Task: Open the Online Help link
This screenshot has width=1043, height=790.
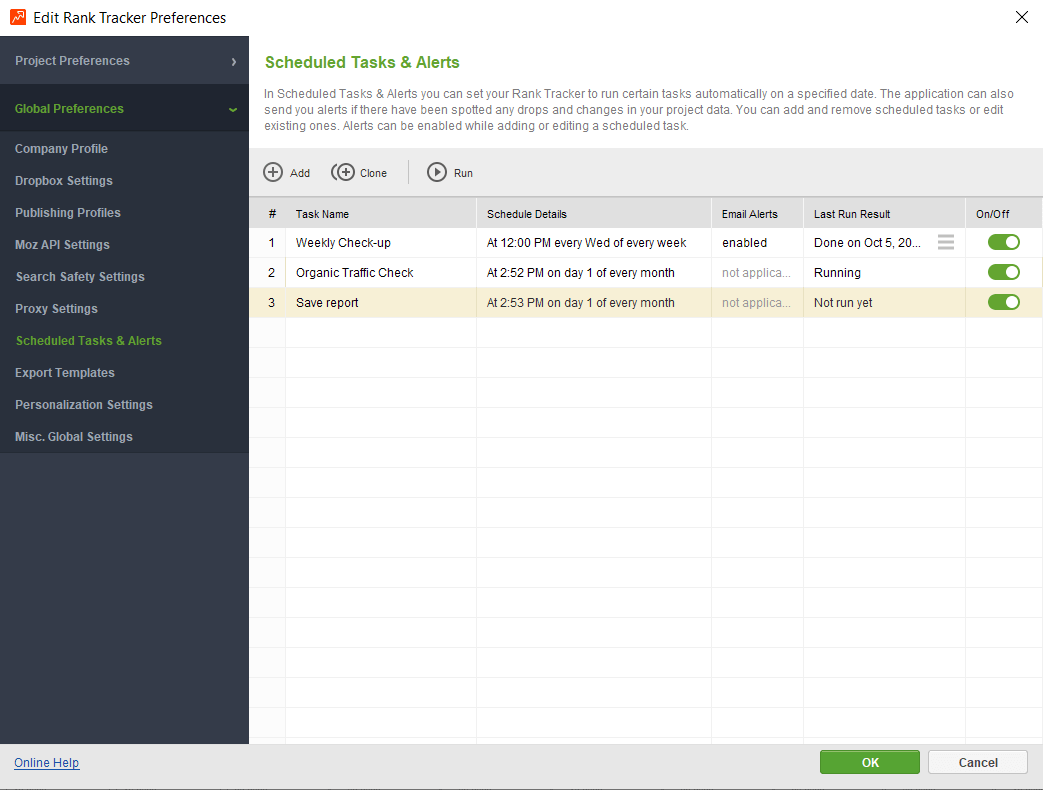Action: click(47, 763)
